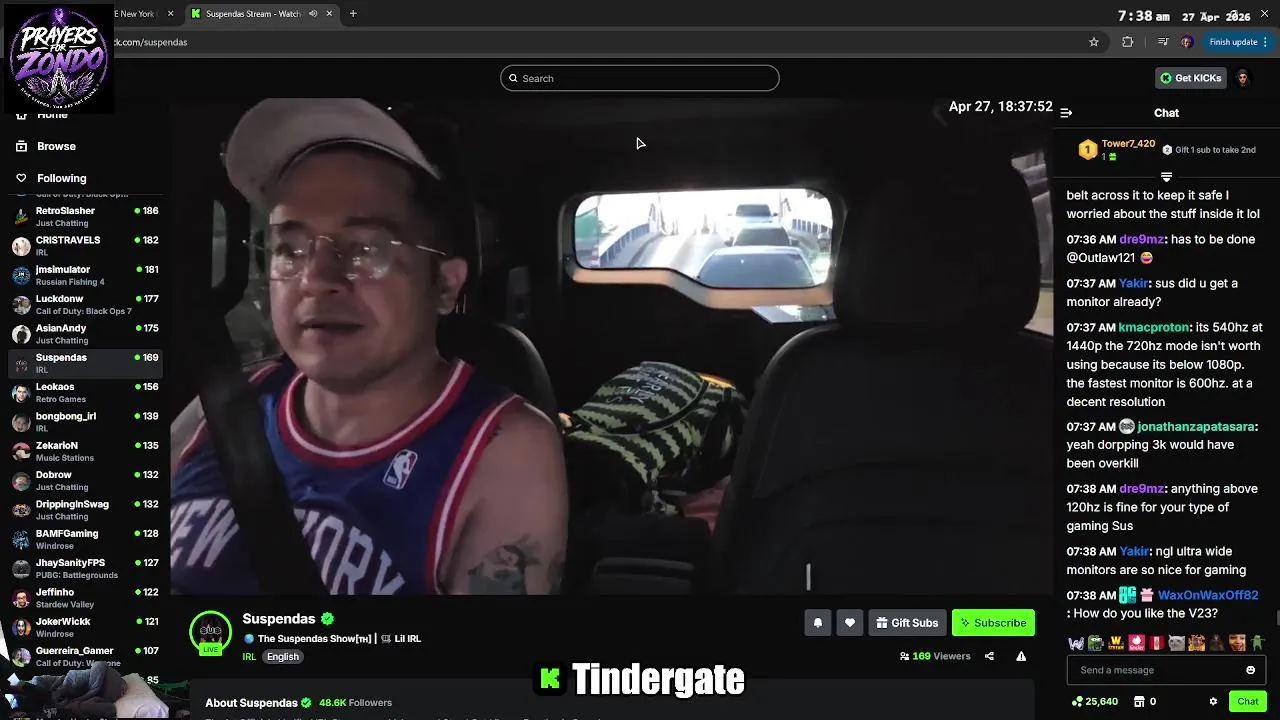Open channel points balance 25,640
1280x720 pixels.
click(x=1095, y=702)
